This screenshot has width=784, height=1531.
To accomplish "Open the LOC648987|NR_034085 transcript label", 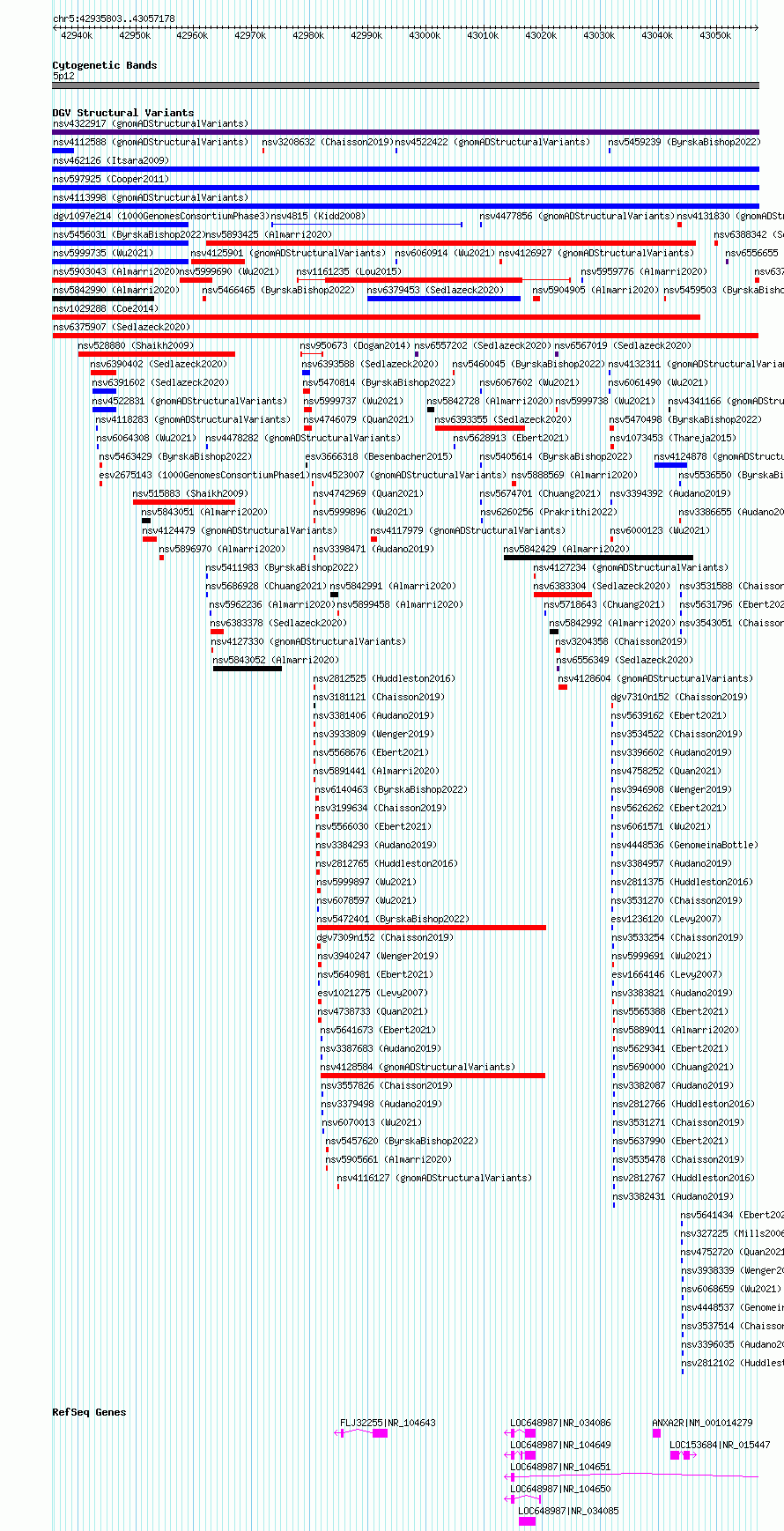I will click(x=568, y=1511).
